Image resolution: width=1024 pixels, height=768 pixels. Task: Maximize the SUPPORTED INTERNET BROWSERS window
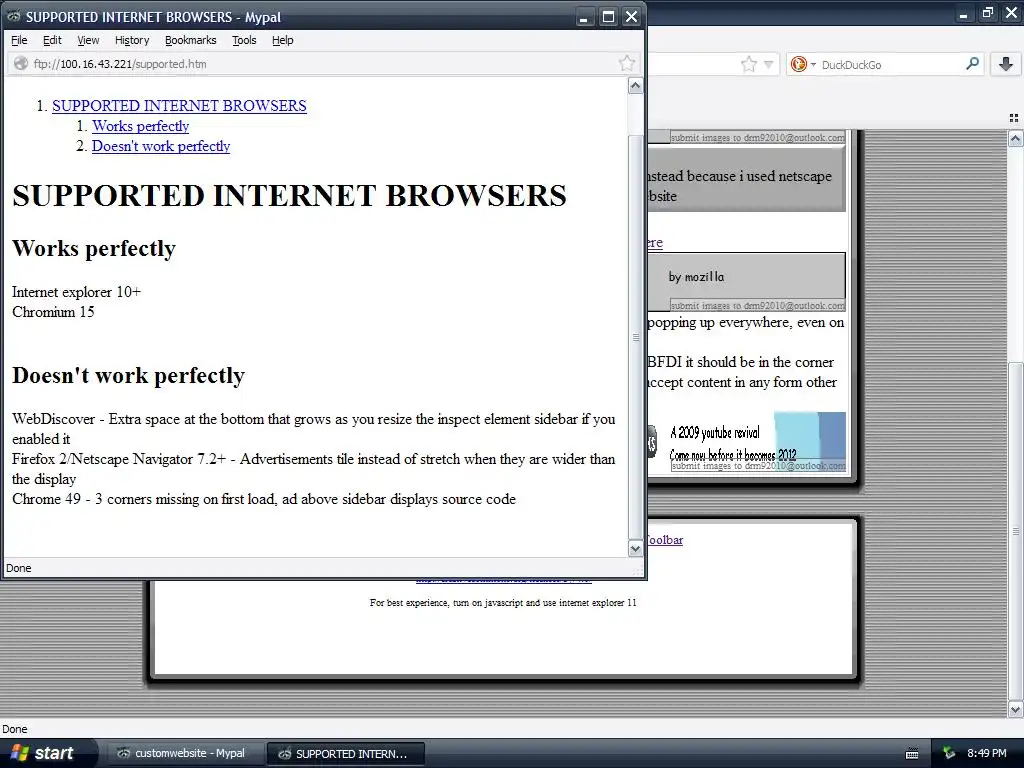(608, 17)
